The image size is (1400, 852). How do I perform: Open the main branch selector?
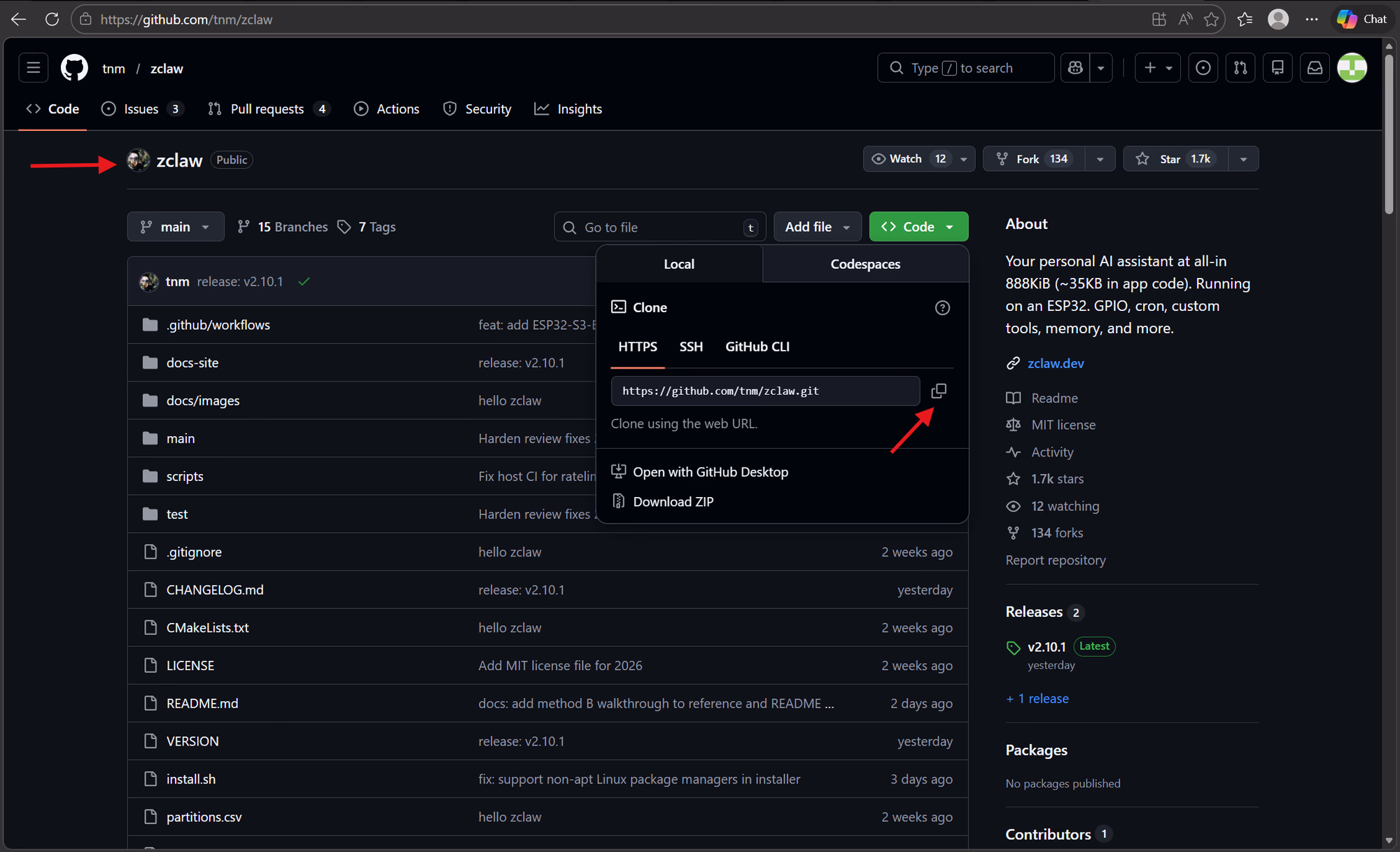point(175,226)
